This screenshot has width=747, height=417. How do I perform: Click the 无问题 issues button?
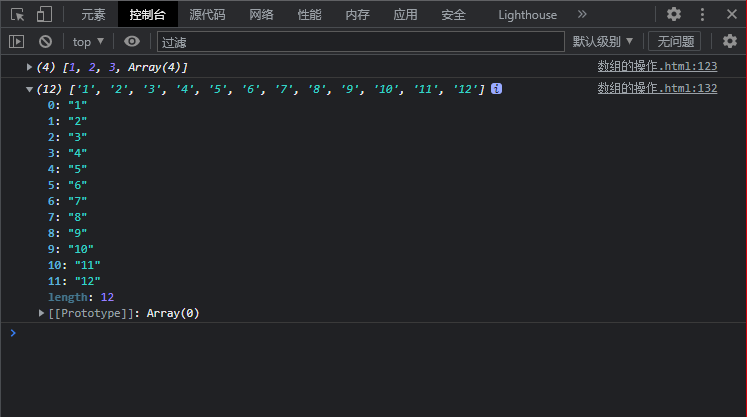[676, 41]
